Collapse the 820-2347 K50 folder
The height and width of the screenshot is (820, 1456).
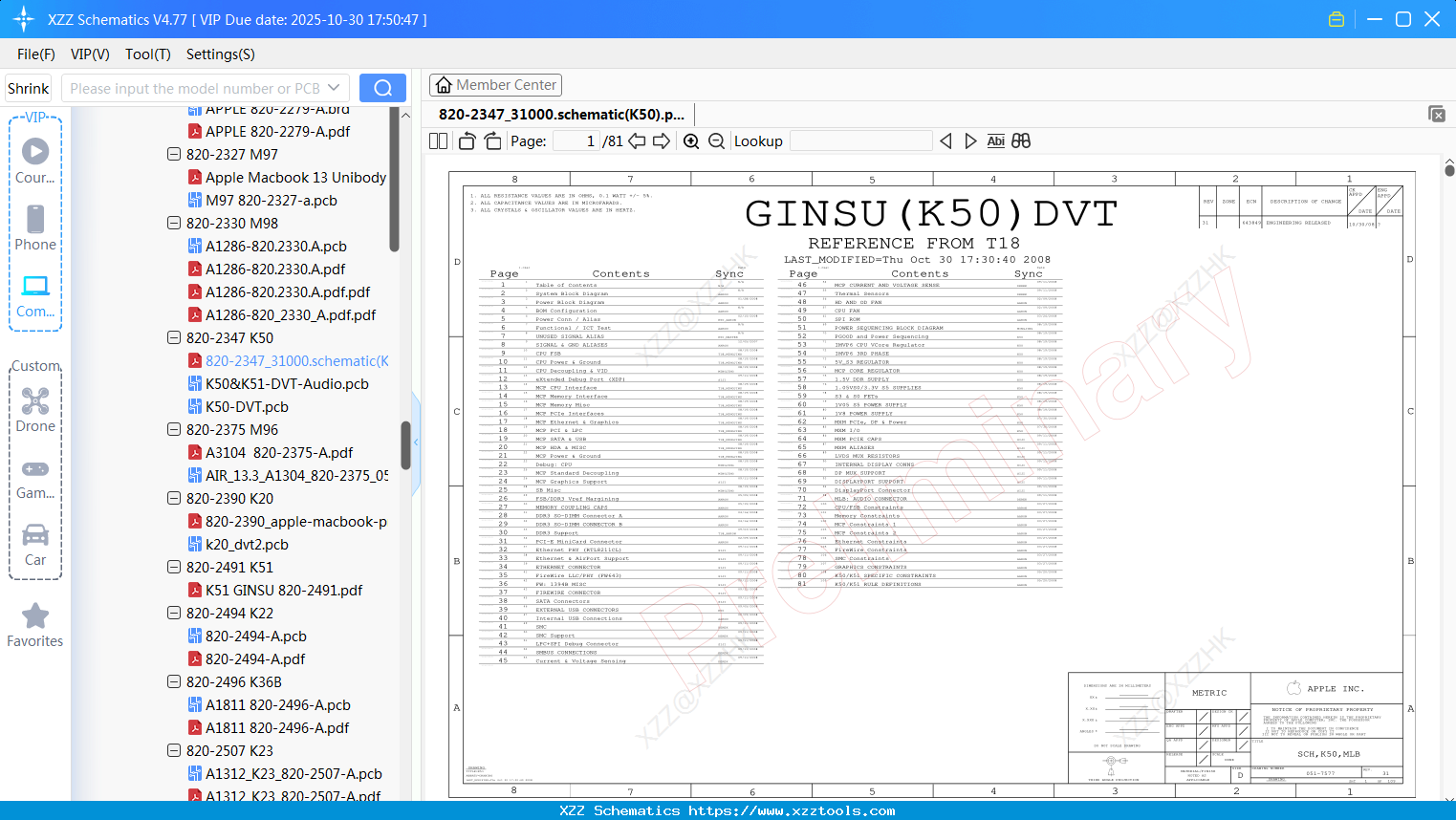tap(174, 338)
